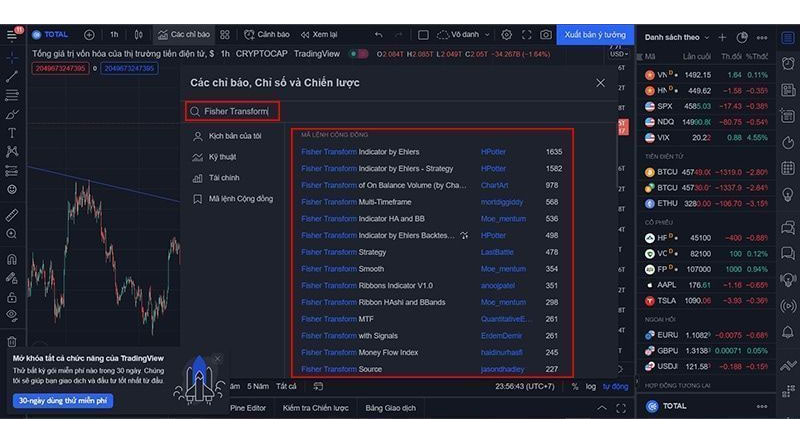Image resolution: width=800 pixels, height=441 pixels.
Task: Select Tất cả date range
Action: pos(286,386)
